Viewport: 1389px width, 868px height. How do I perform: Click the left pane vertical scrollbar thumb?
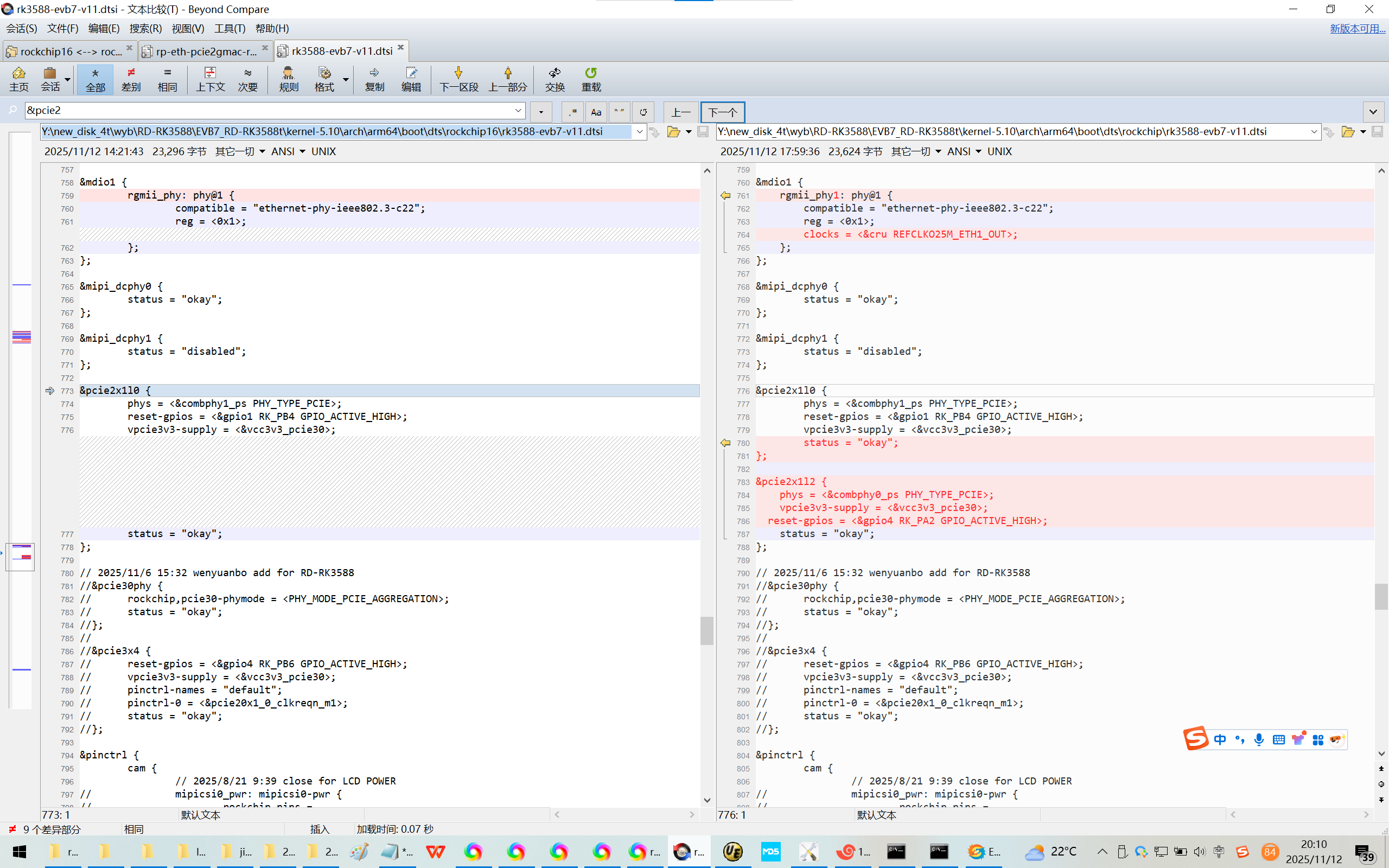[706, 630]
